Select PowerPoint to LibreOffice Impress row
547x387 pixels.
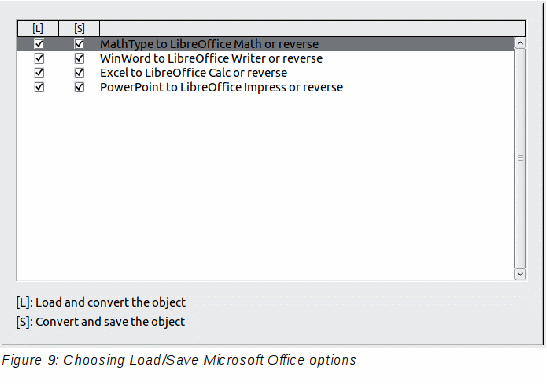(266, 87)
